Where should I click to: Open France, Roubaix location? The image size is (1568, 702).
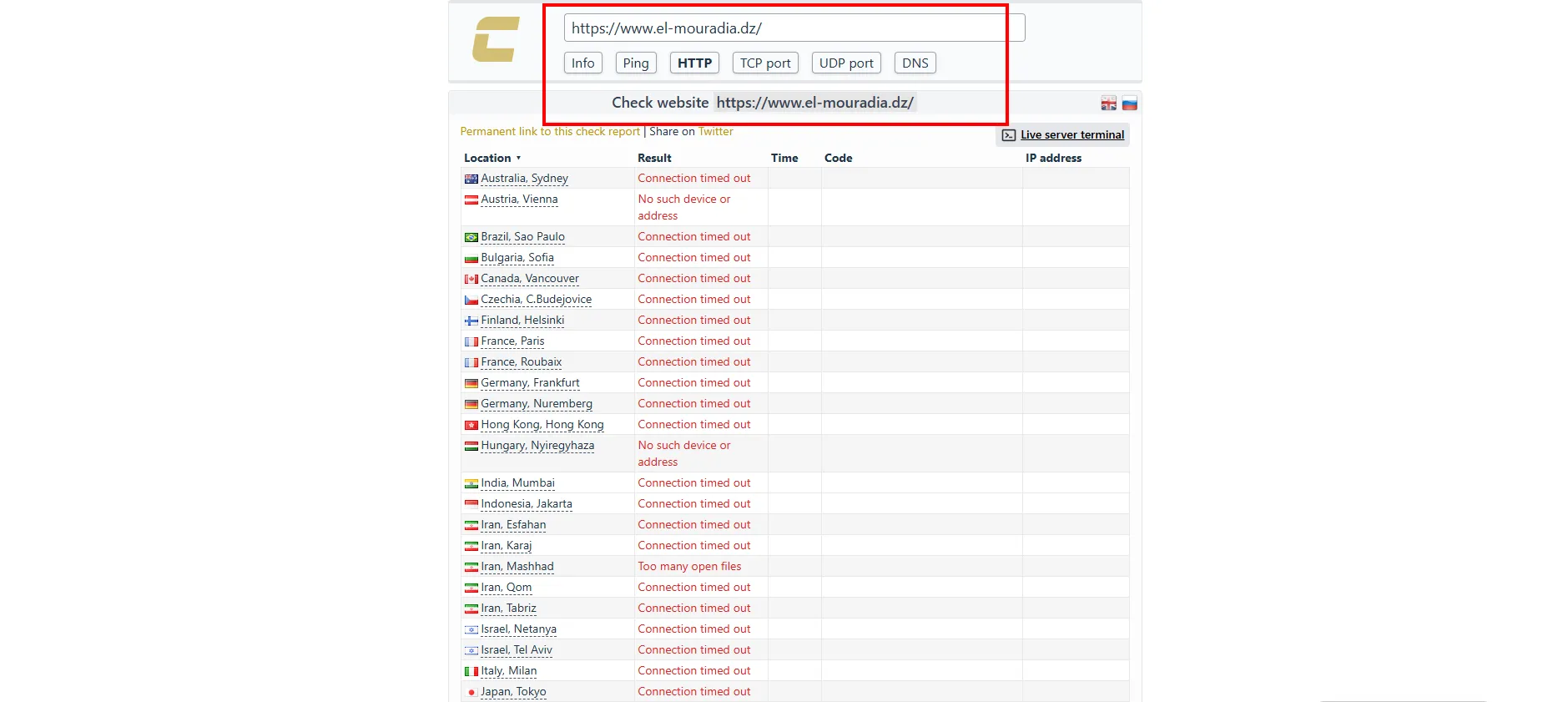(x=521, y=362)
